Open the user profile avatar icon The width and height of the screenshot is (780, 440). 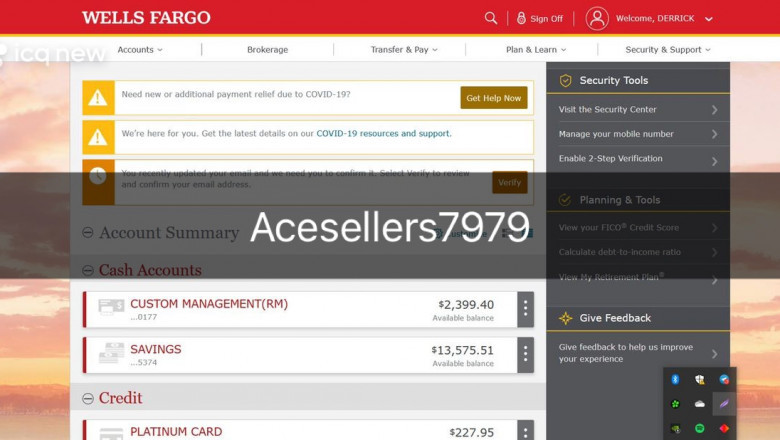(597, 18)
